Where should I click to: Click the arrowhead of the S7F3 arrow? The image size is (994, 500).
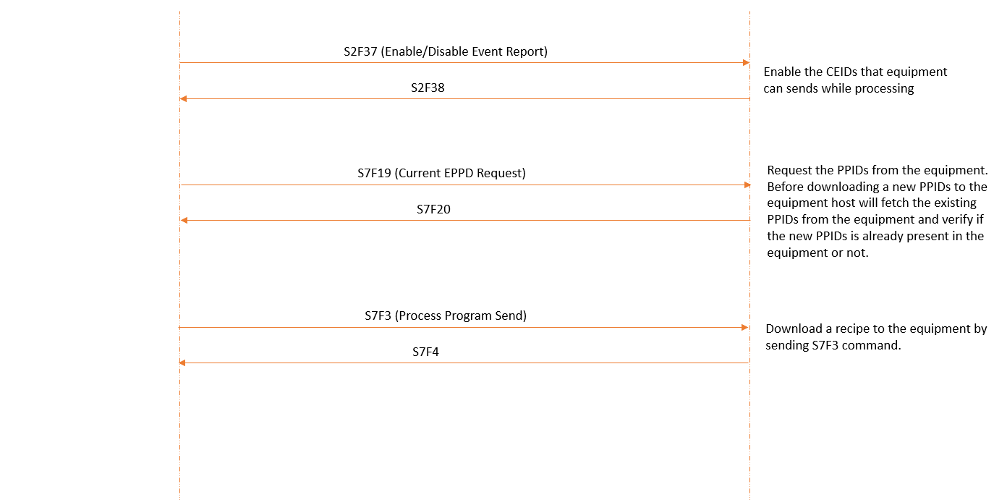(x=746, y=328)
